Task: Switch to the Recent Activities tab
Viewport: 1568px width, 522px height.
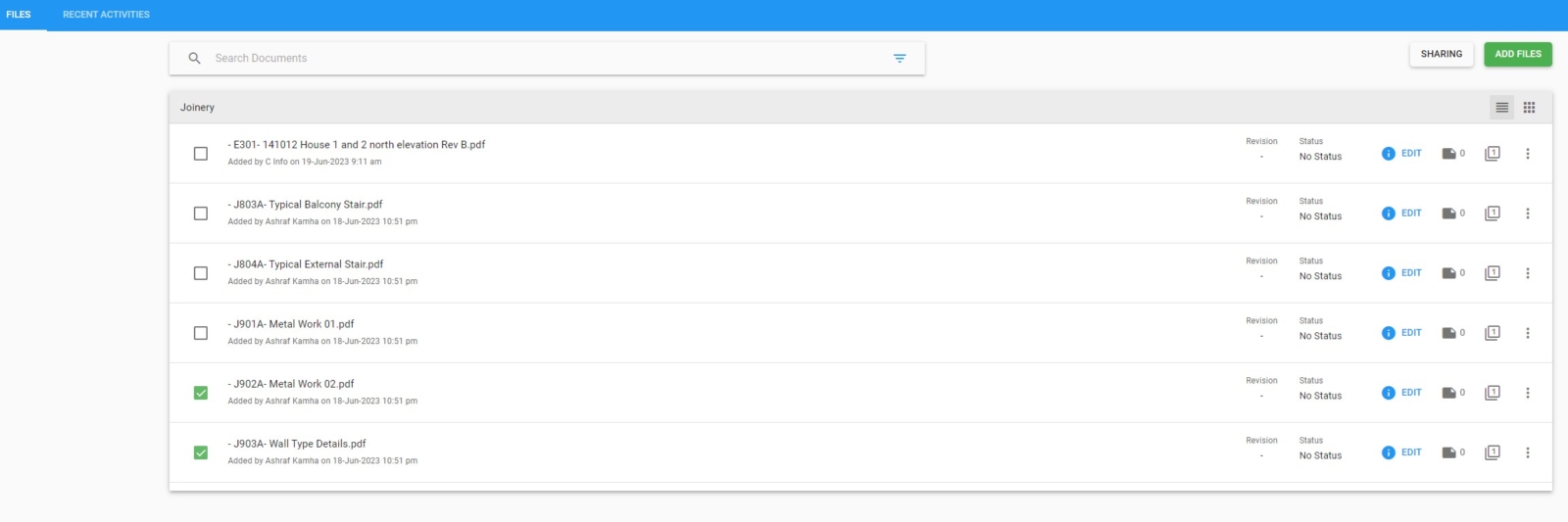Action: point(106,15)
